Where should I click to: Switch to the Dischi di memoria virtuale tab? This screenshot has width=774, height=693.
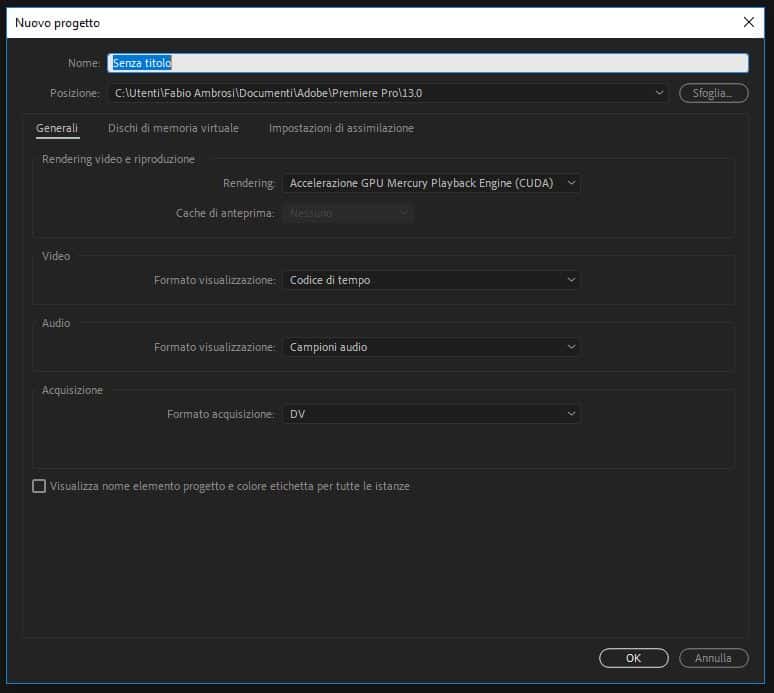coord(173,128)
